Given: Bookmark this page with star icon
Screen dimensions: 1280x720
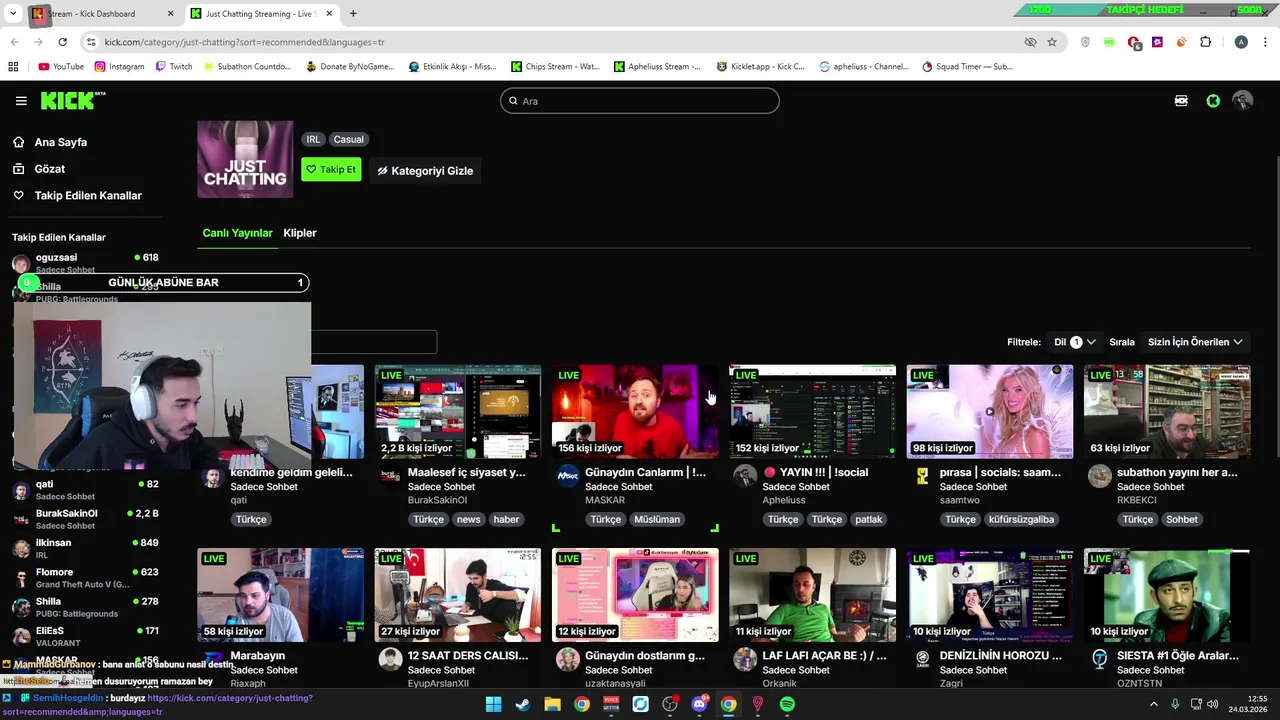Looking at the screenshot, I should [x=1052, y=42].
